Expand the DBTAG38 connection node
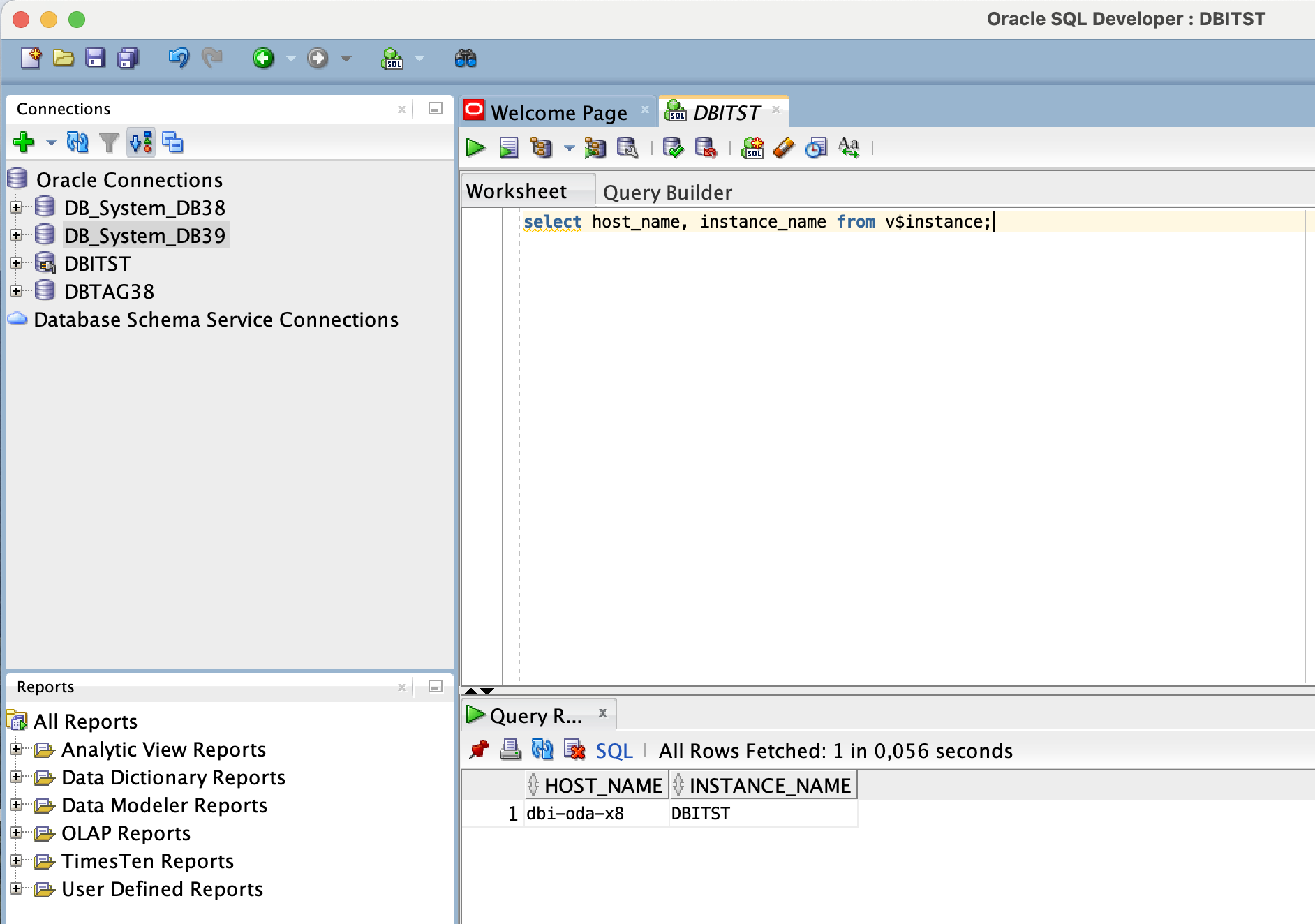 point(16,291)
